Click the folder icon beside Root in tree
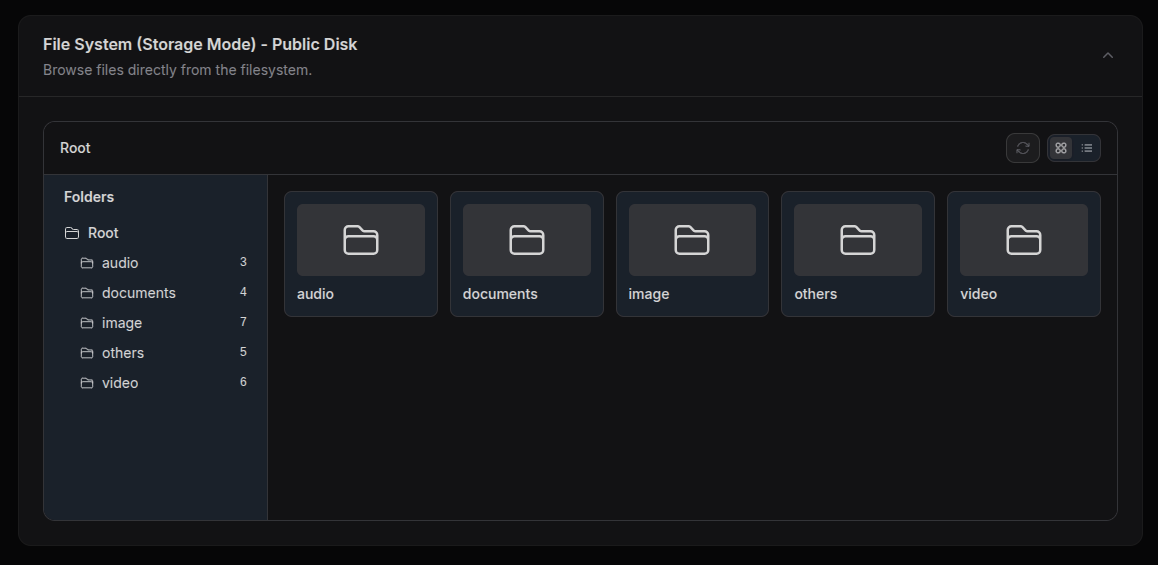Screen dimensions: 1158x565 pyautogui.click(x=72, y=233)
